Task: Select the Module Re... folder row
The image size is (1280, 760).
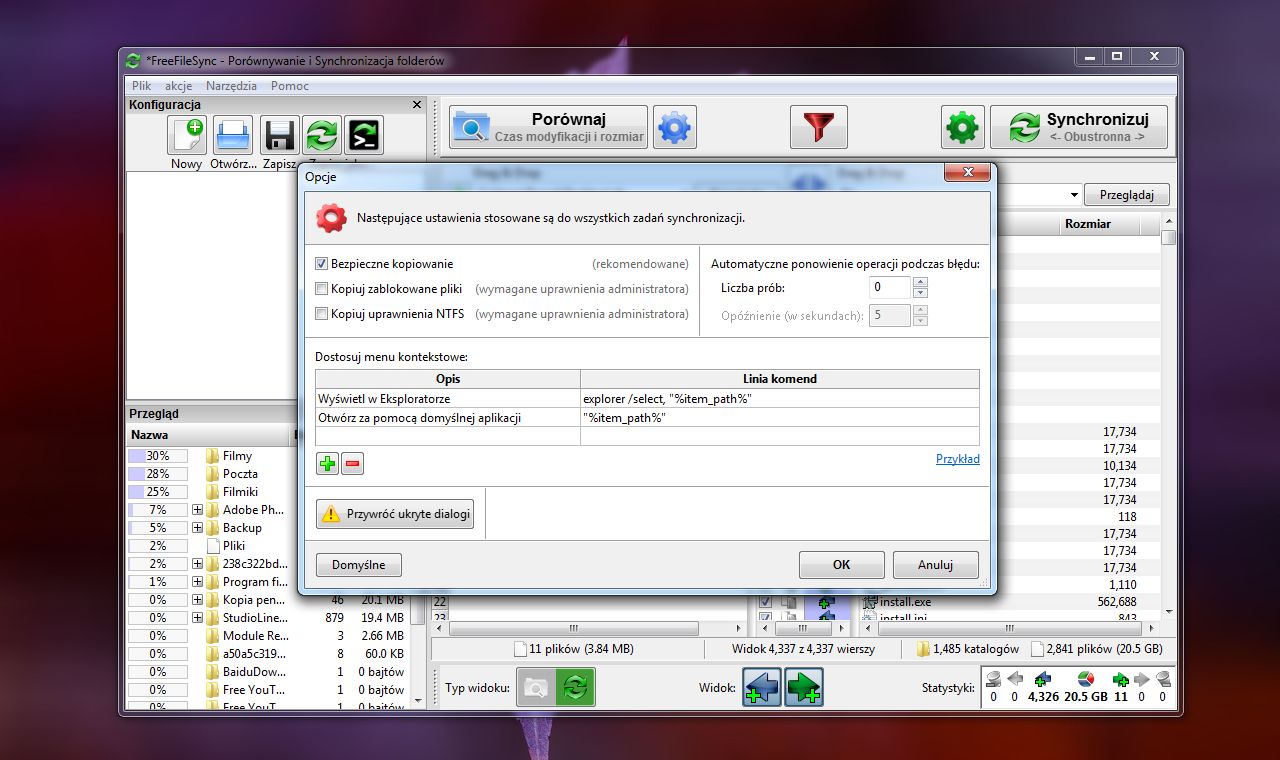Action: pyautogui.click(x=268, y=636)
